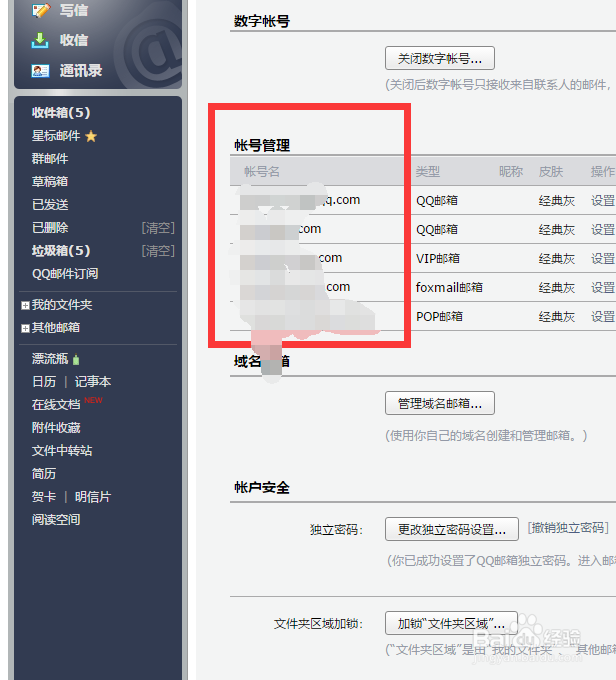Viewport: 616px width, 680px height.
Task: Open 明信片 postcards
Action: (x=93, y=497)
